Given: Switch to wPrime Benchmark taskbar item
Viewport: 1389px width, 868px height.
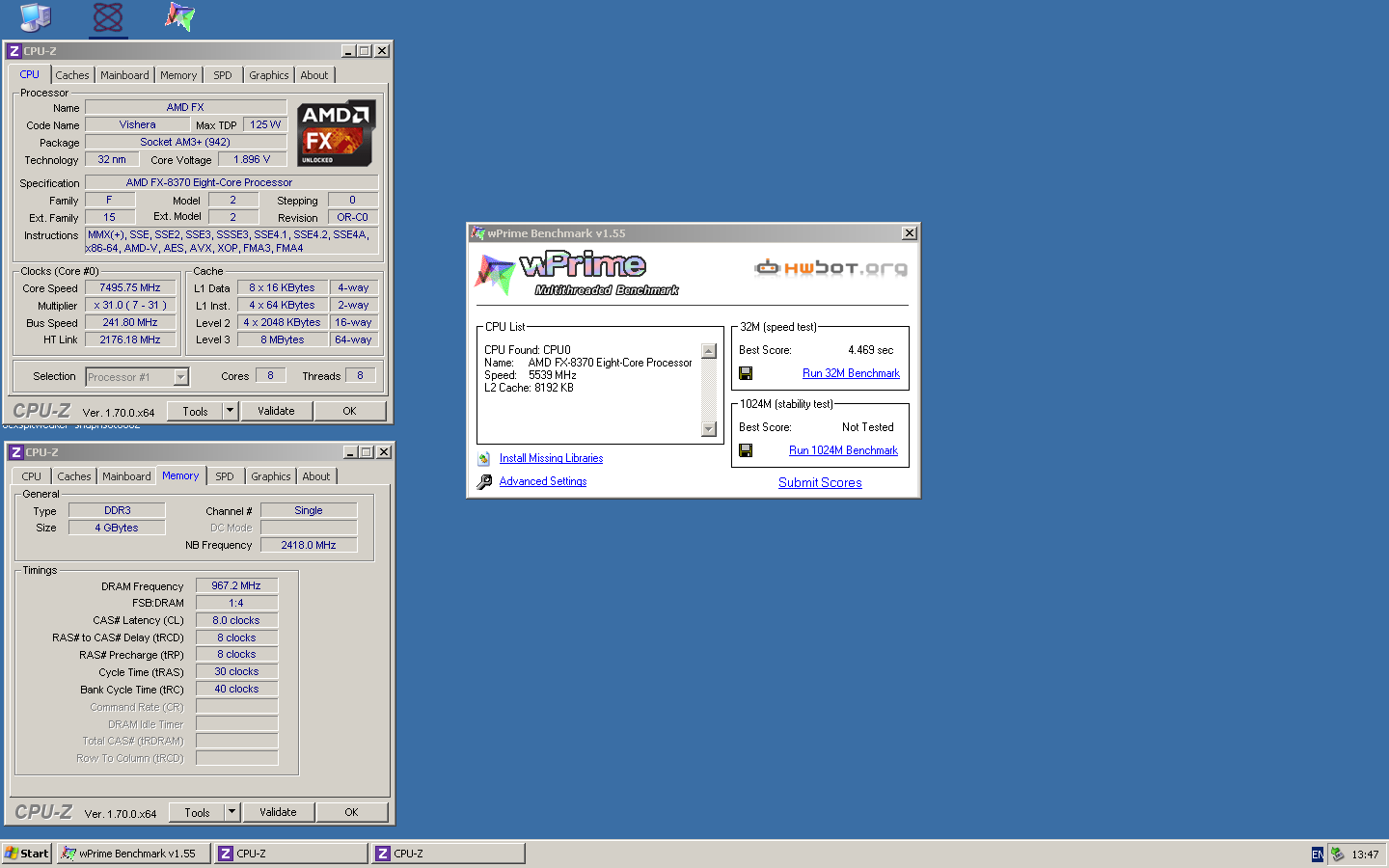Looking at the screenshot, I should click(134, 854).
